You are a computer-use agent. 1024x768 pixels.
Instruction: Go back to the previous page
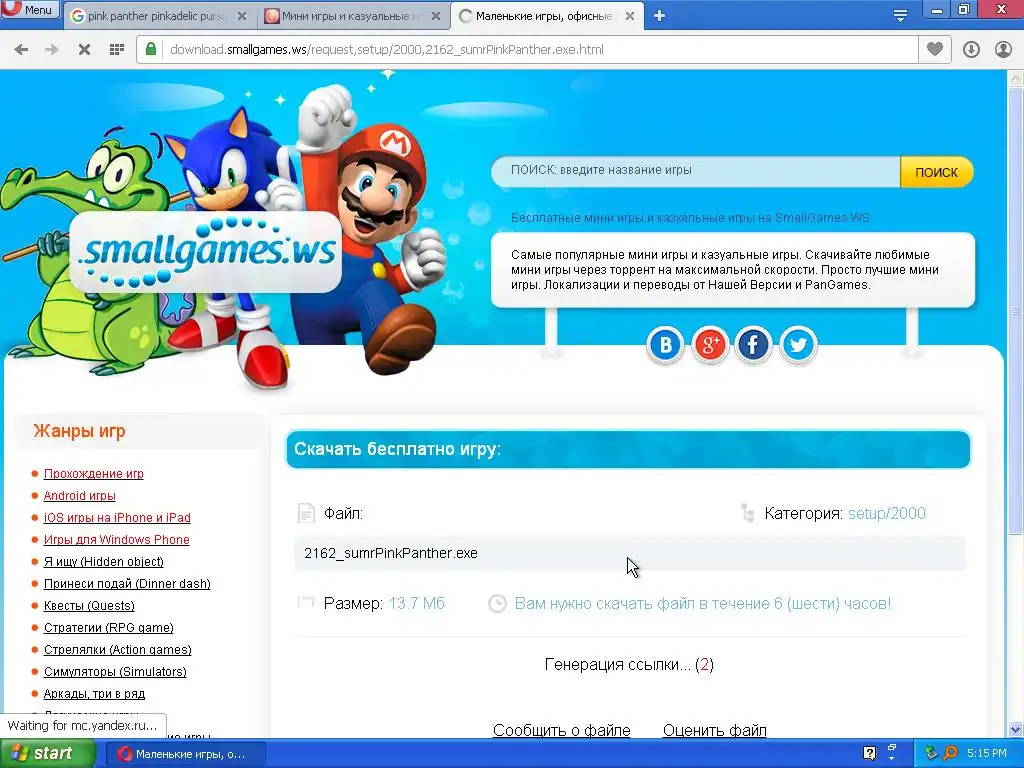pos(21,50)
